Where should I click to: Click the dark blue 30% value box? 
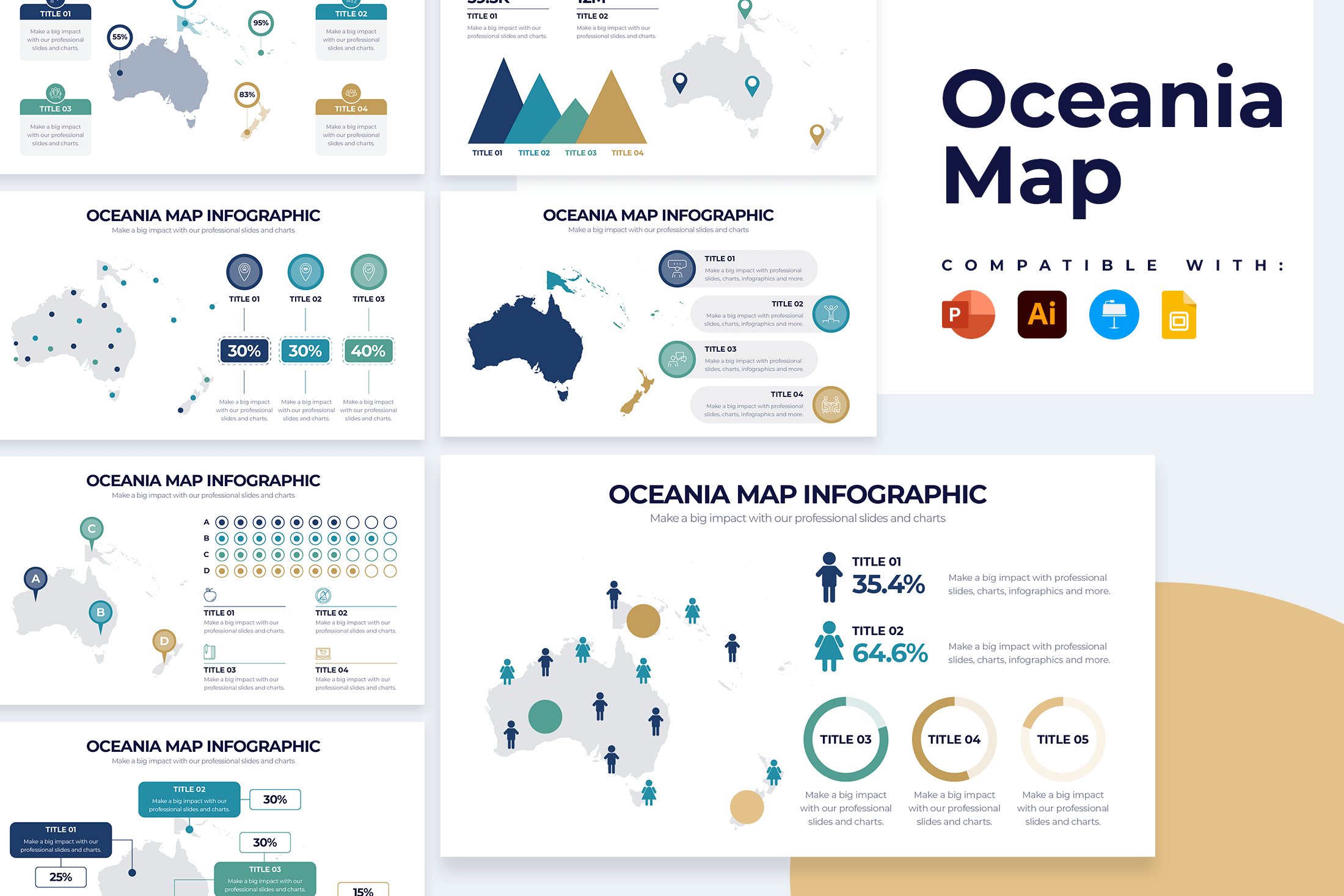pos(244,351)
